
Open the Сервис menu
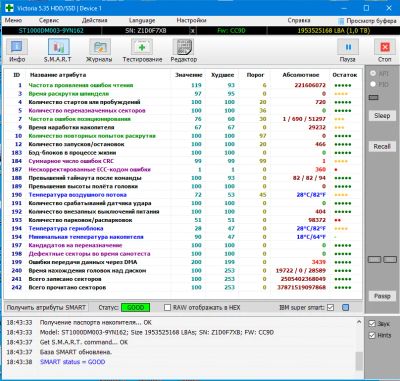point(49,21)
